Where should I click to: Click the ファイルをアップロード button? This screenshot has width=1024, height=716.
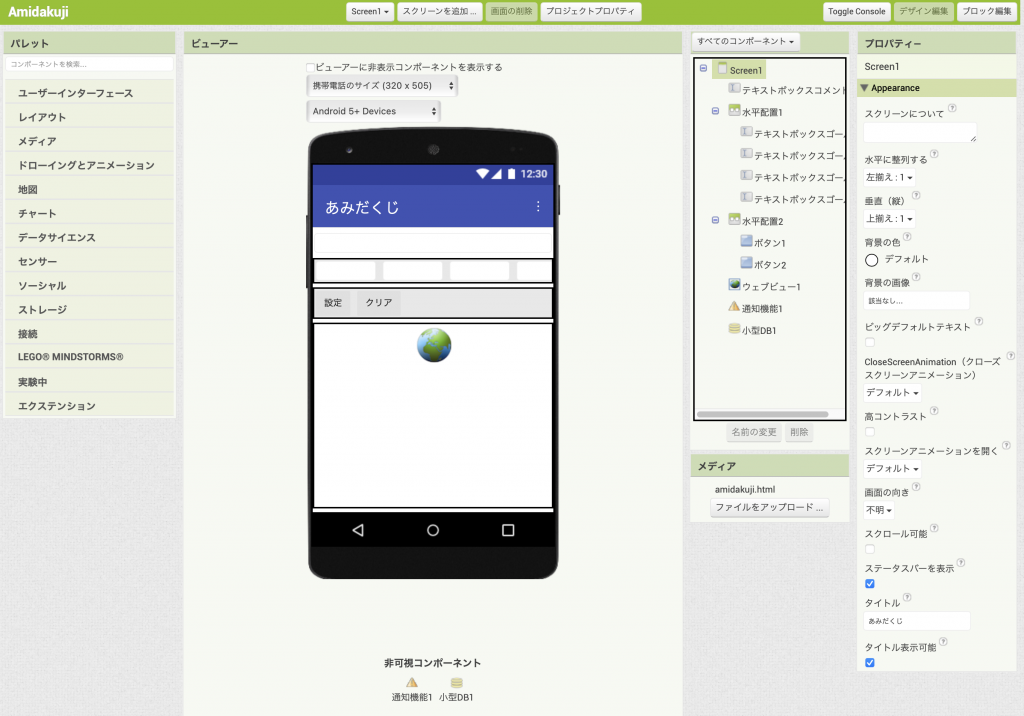click(x=769, y=508)
